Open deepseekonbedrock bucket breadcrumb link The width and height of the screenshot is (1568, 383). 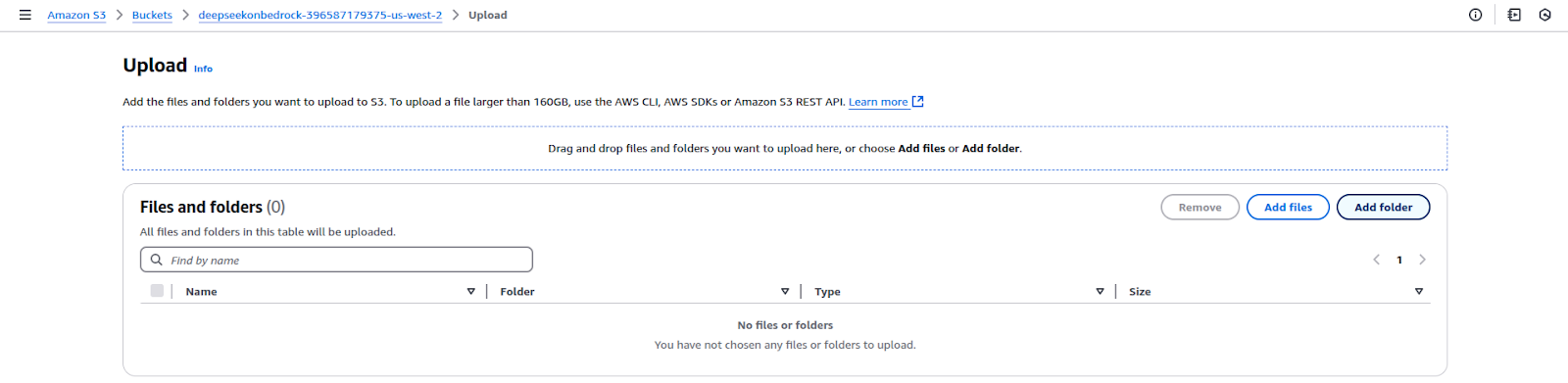[x=320, y=15]
